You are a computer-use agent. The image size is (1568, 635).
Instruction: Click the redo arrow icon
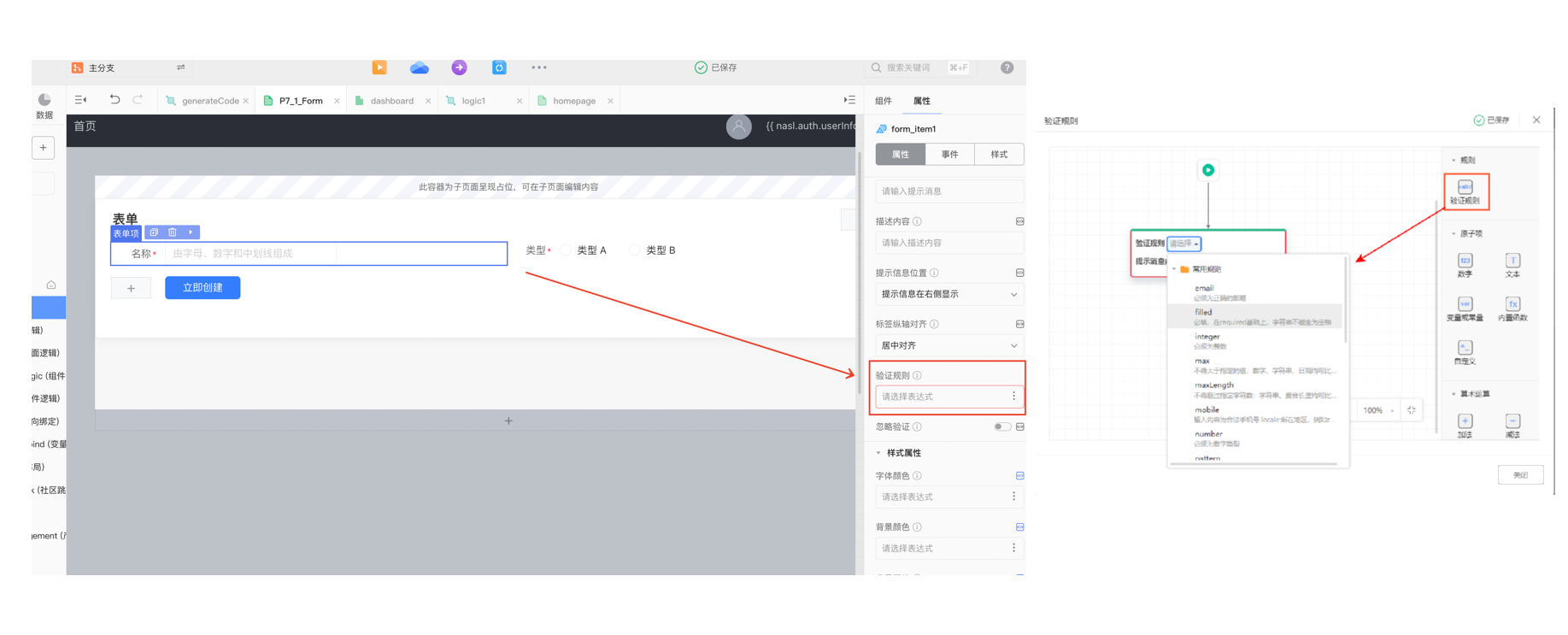(138, 100)
